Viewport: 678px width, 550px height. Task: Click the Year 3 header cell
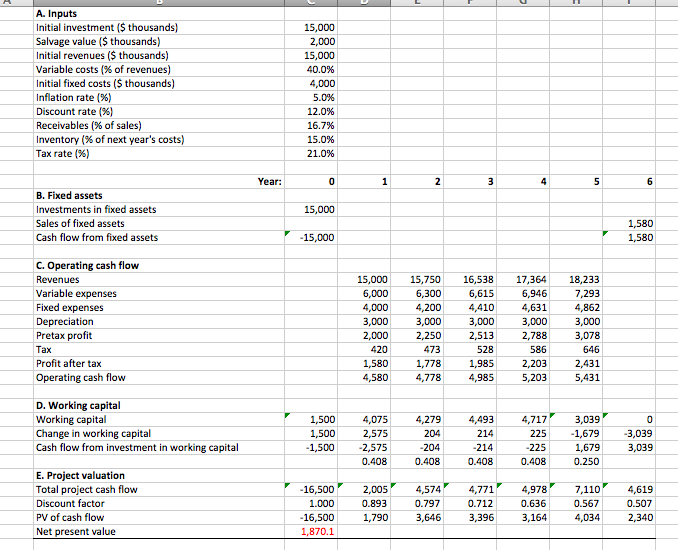click(x=470, y=181)
